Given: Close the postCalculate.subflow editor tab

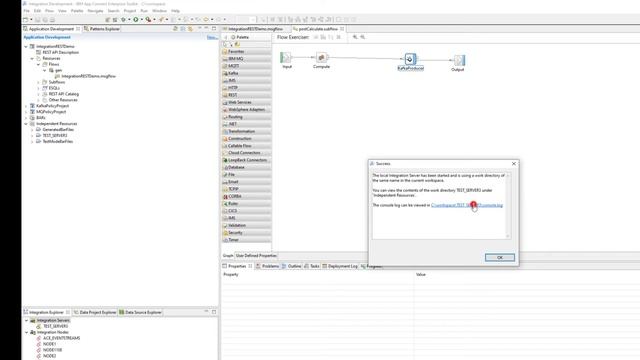Looking at the screenshot, I should 342,29.
